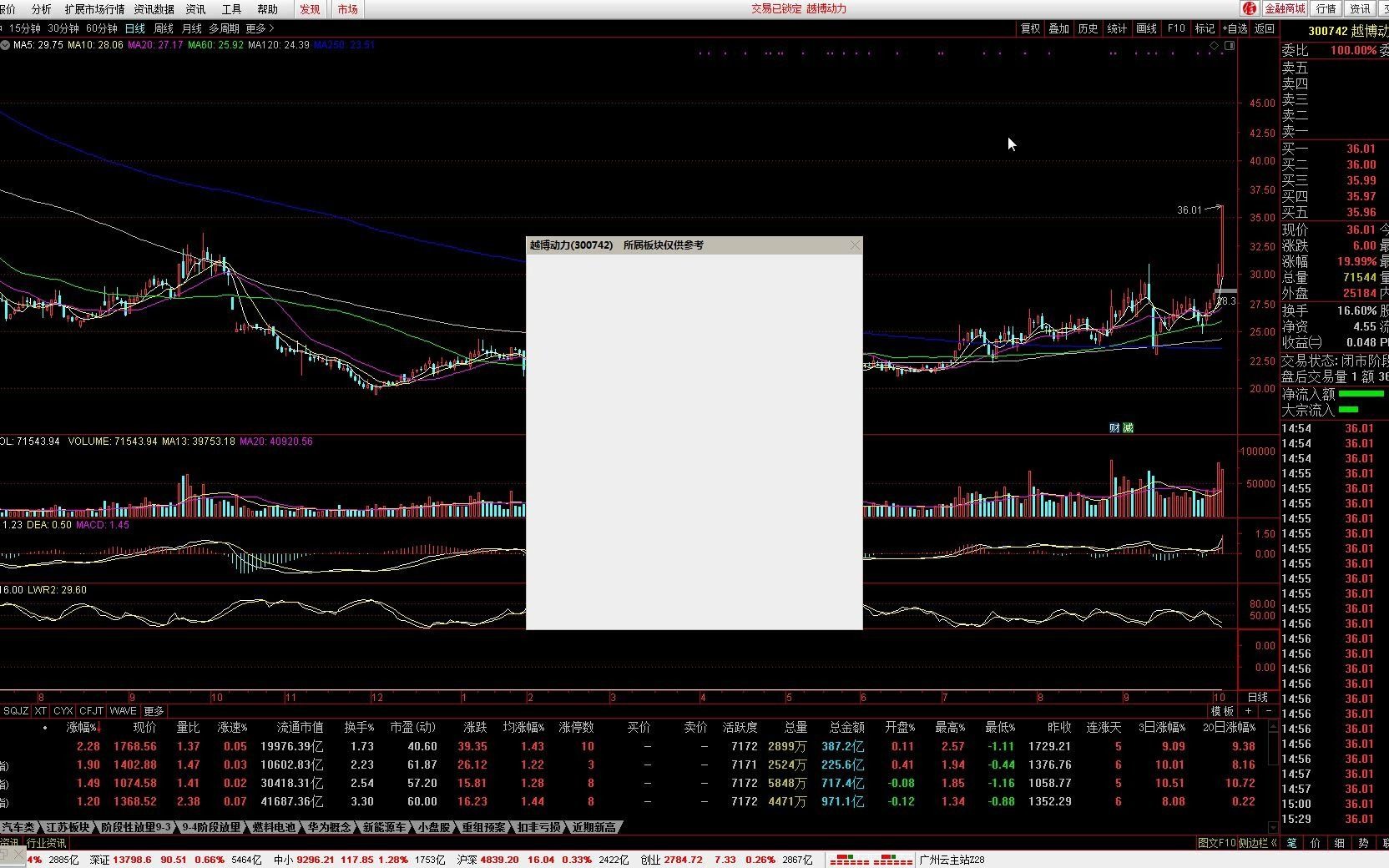Close the 越博动力 所属板块 popup
The image size is (1389, 868).
[854, 245]
